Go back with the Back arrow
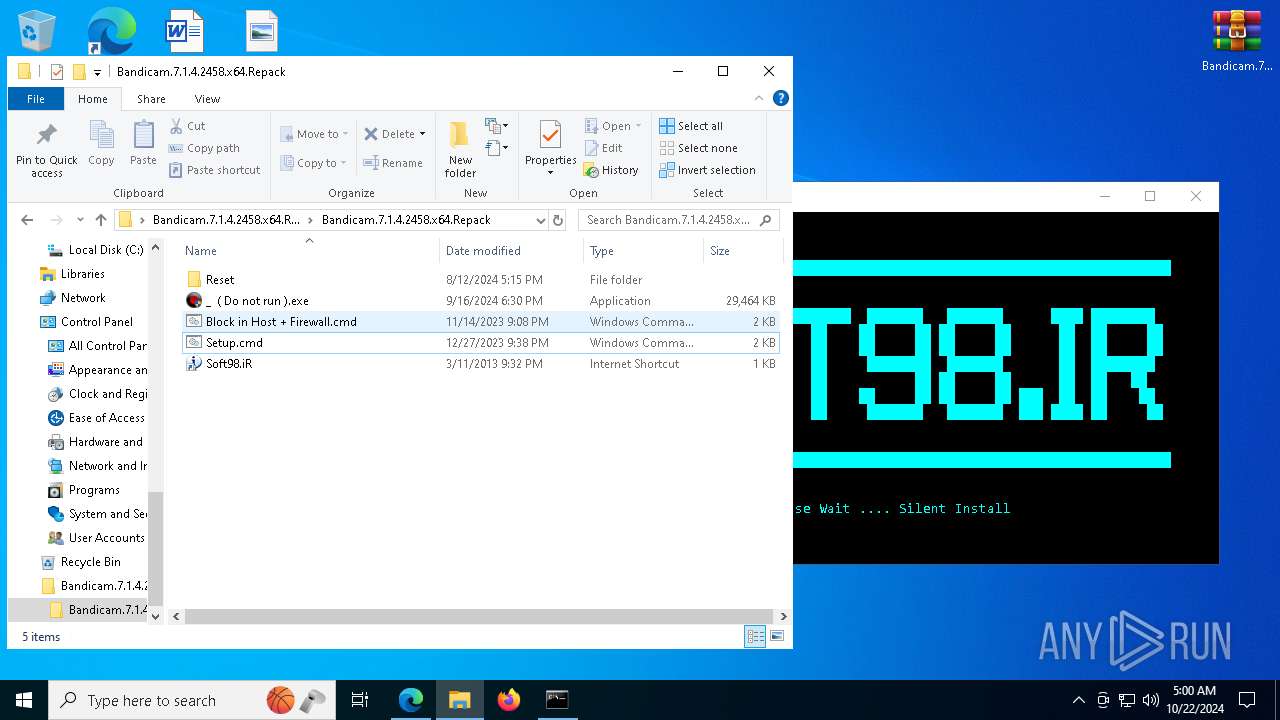The width and height of the screenshot is (1280, 720). 27,220
